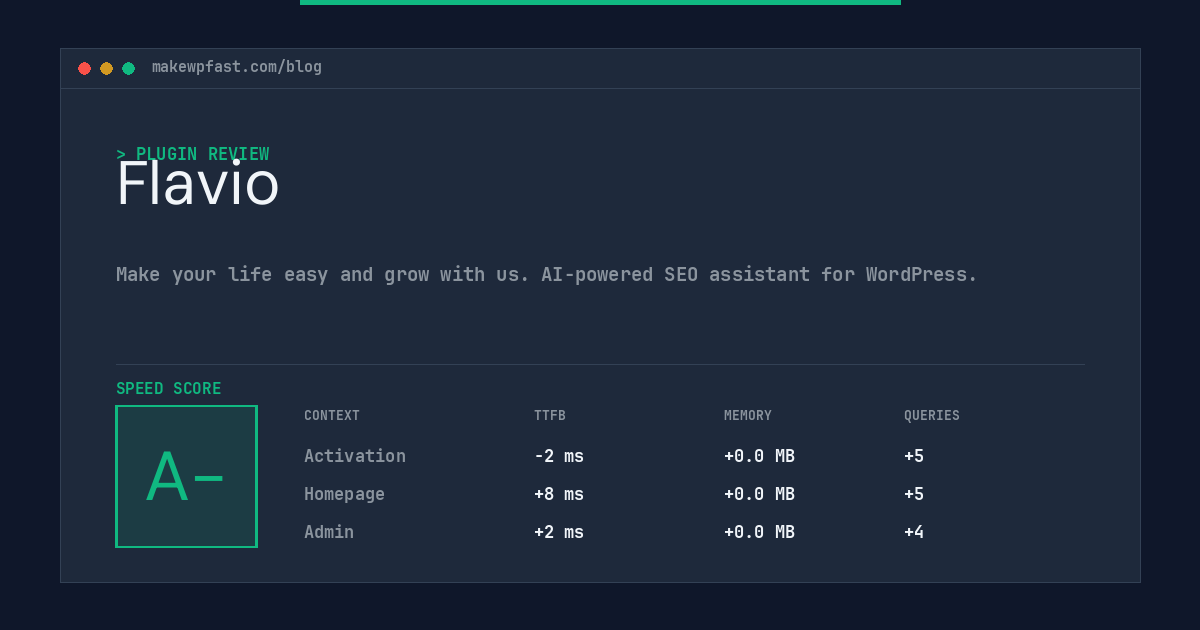Click the Flavio plugin title

(x=198, y=184)
